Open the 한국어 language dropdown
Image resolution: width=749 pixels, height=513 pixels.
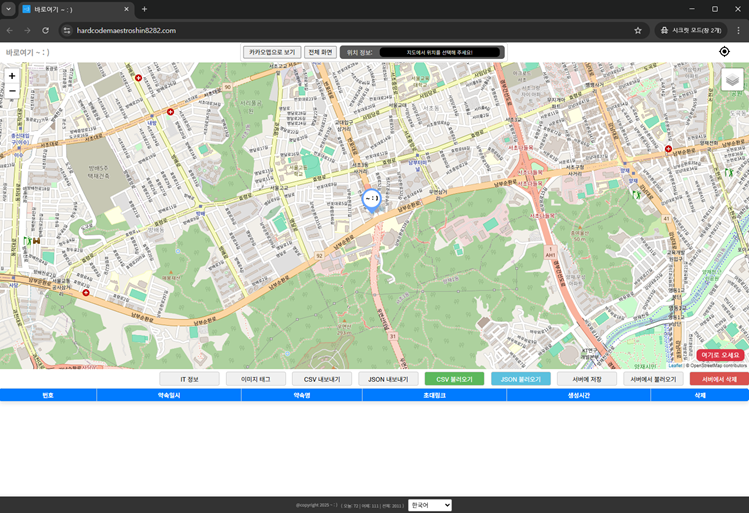click(x=430, y=505)
